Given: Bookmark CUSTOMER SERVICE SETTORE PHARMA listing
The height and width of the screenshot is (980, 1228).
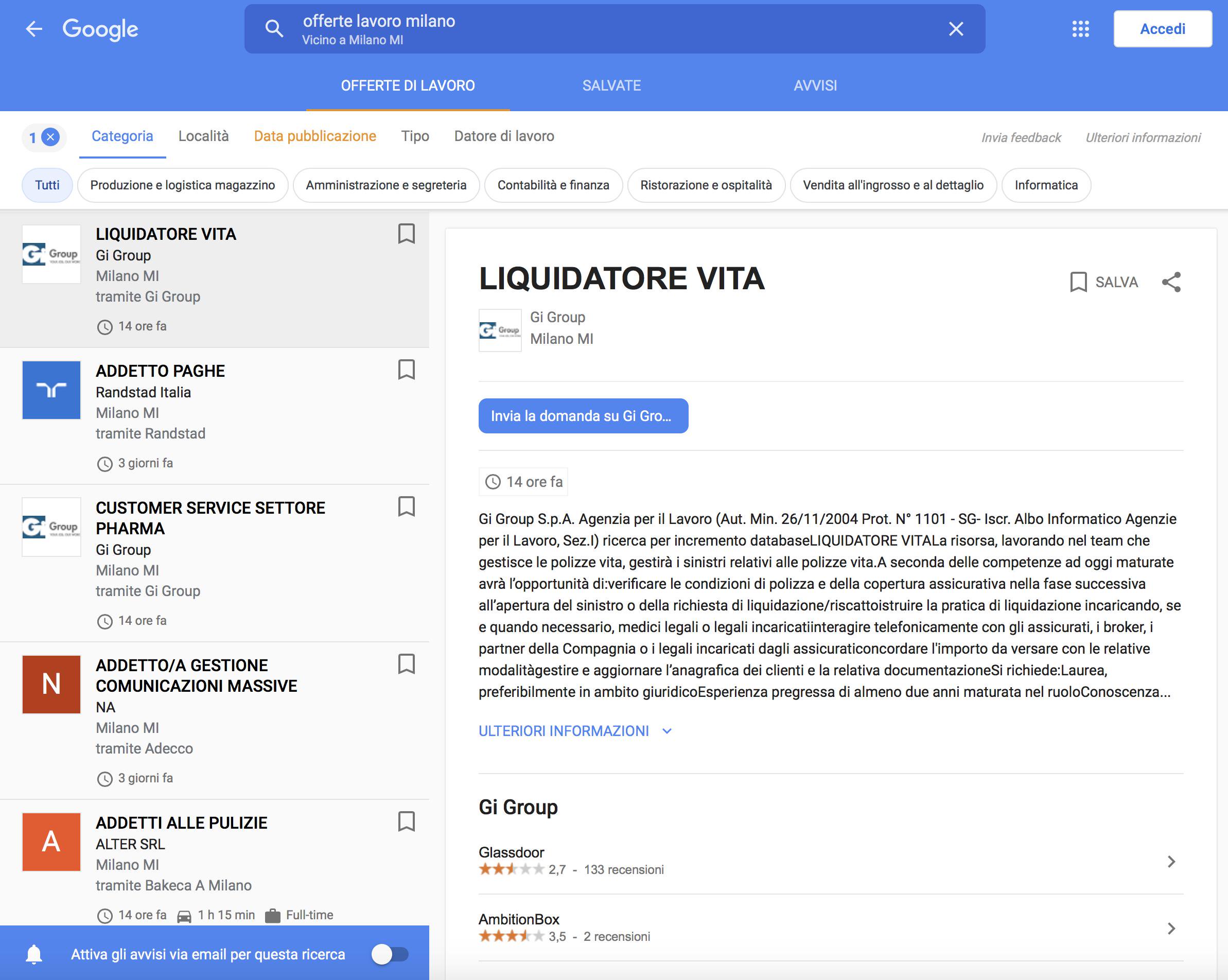Looking at the screenshot, I should [406, 506].
